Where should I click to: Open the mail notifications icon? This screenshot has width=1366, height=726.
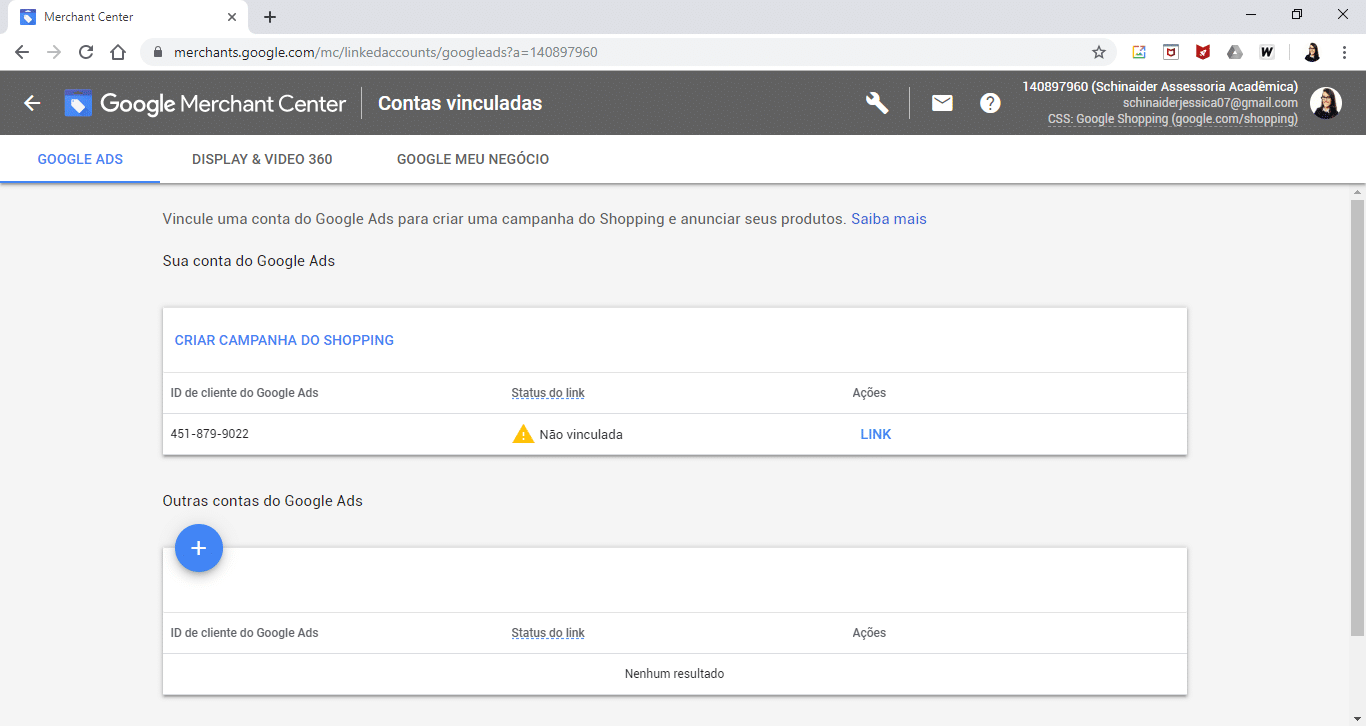pyautogui.click(x=942, y=103)
